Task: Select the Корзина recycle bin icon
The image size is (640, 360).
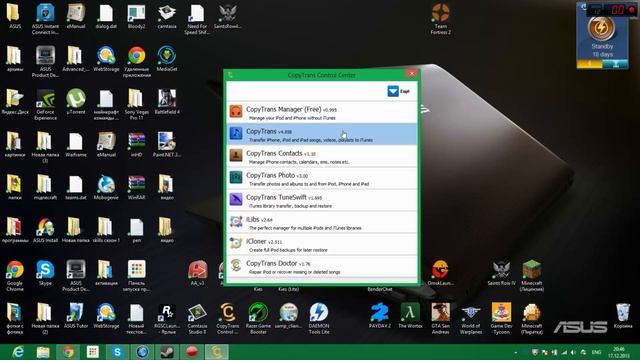Action: [x=622, y=316]
